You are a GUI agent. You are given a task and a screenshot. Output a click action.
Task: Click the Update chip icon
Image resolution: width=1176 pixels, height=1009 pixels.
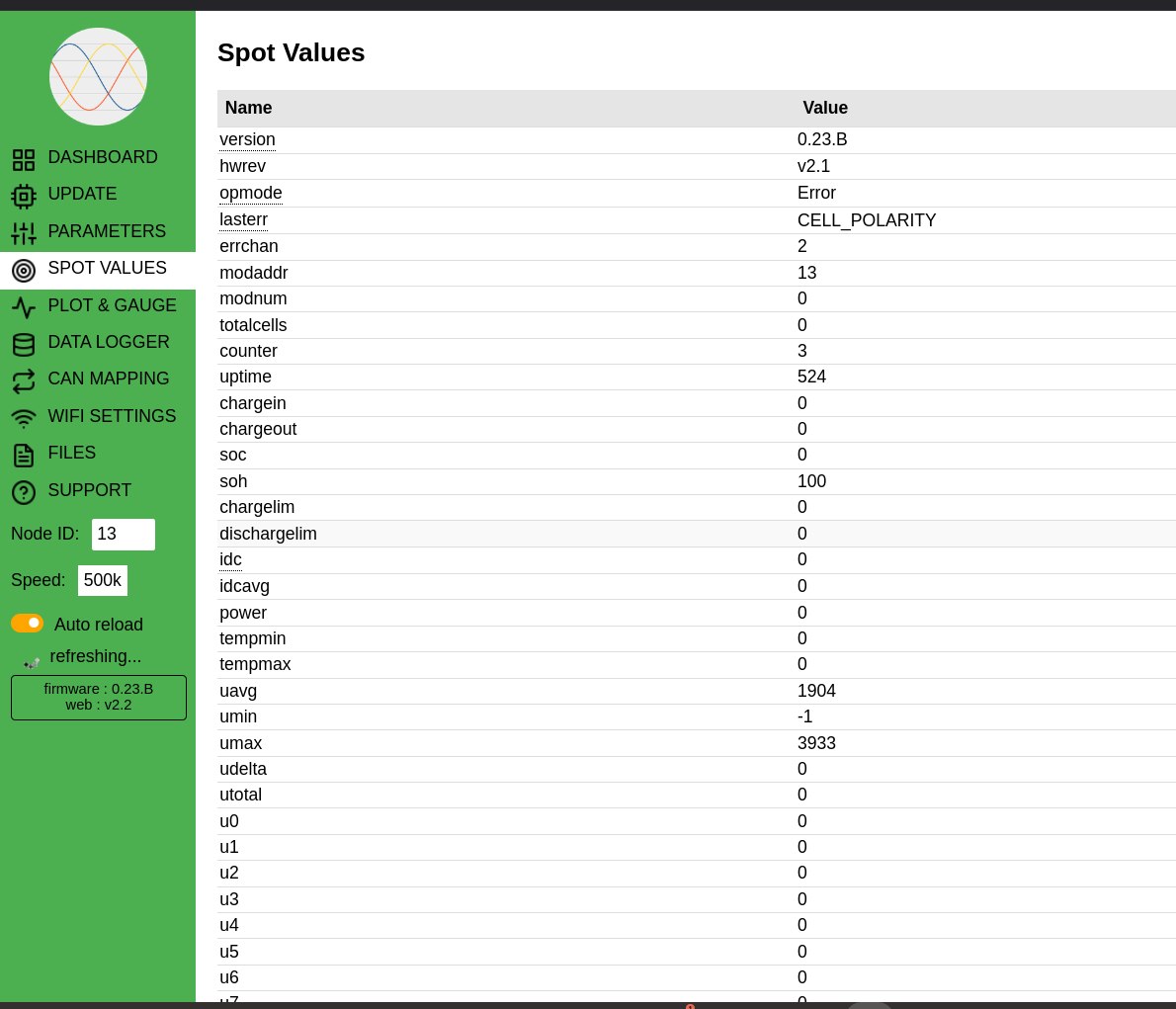tap(24, 196)
